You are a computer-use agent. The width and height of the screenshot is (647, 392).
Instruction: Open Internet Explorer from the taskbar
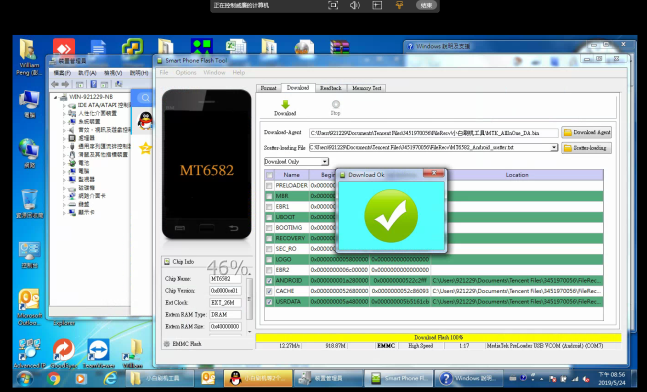[110, 378]
